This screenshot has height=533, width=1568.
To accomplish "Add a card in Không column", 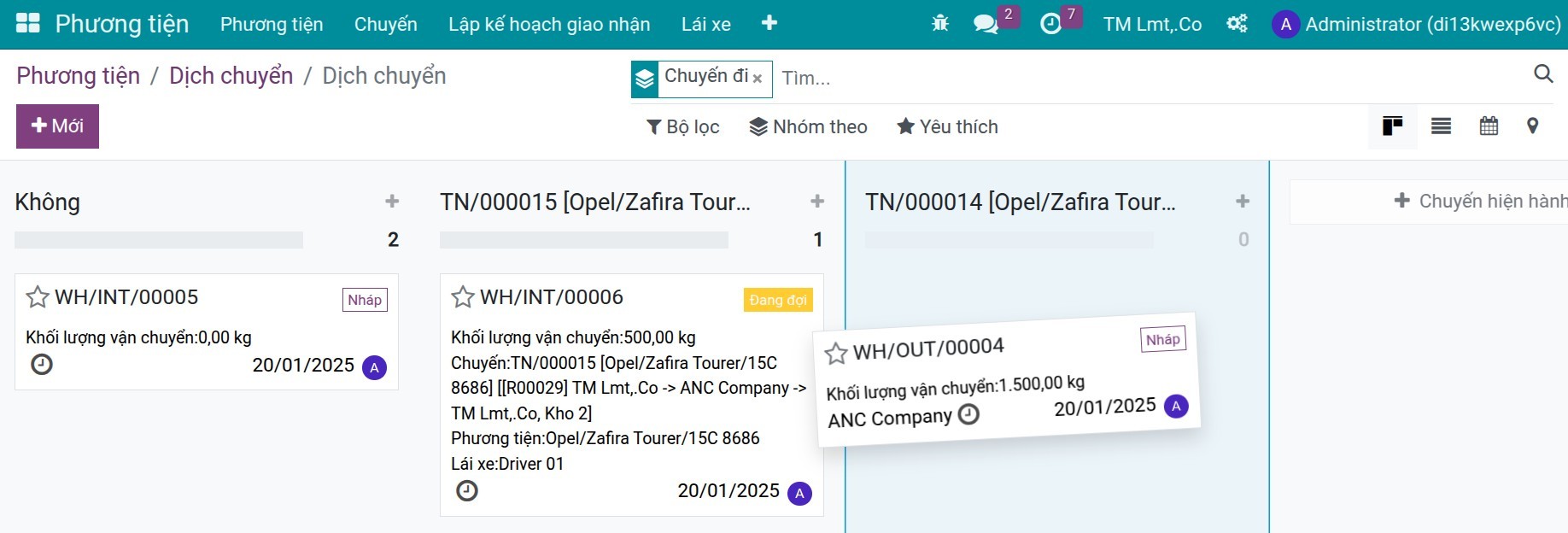I will point(392,202).
